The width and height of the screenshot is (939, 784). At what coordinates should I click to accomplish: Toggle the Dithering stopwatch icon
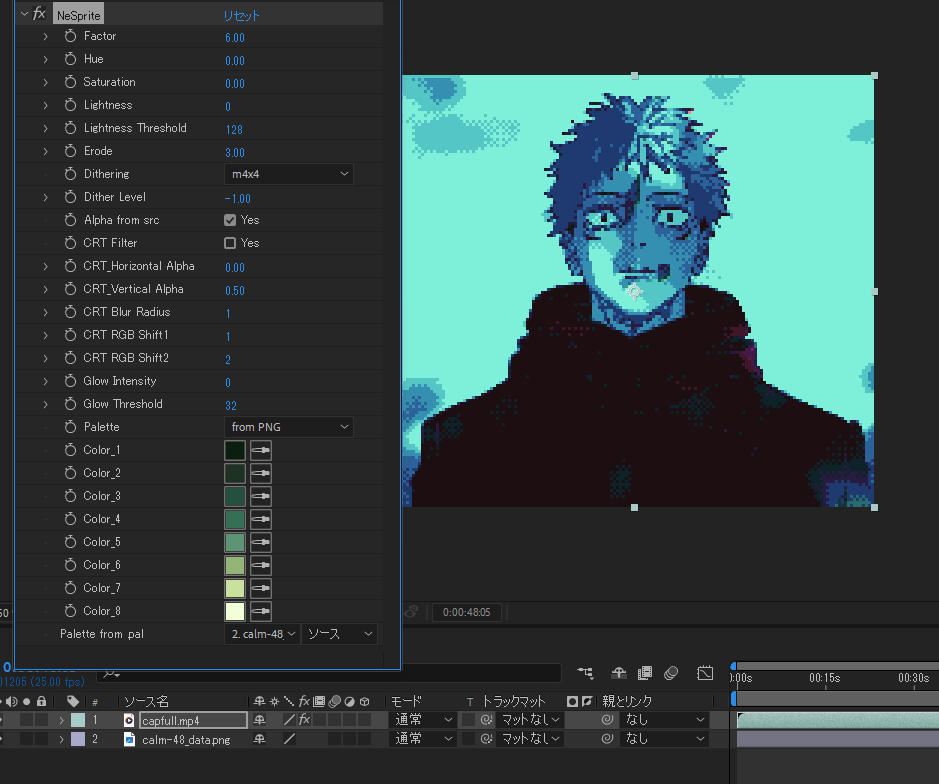tap(71, 174)
